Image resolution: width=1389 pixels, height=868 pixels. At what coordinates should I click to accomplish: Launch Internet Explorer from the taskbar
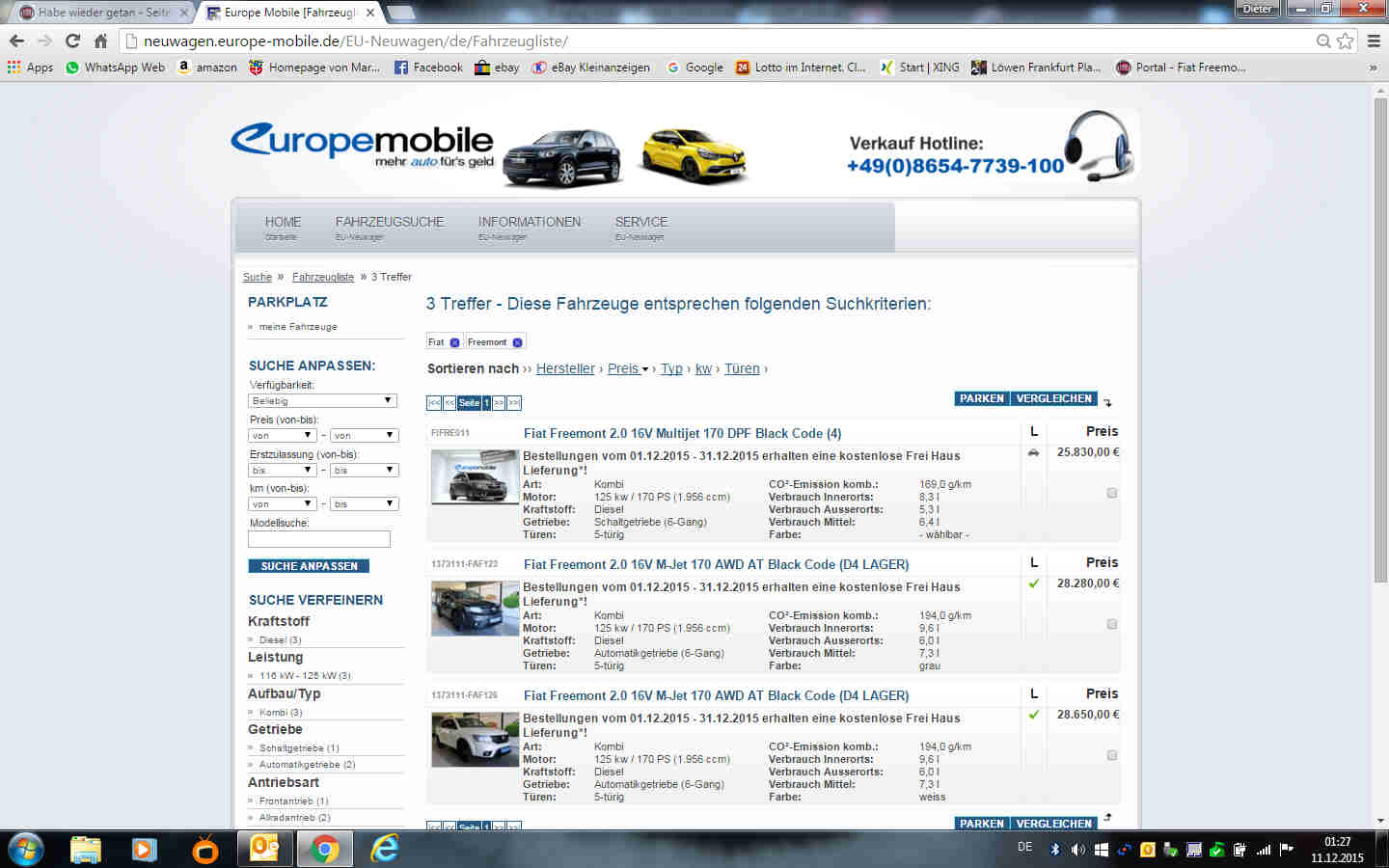tap(384, 849)
